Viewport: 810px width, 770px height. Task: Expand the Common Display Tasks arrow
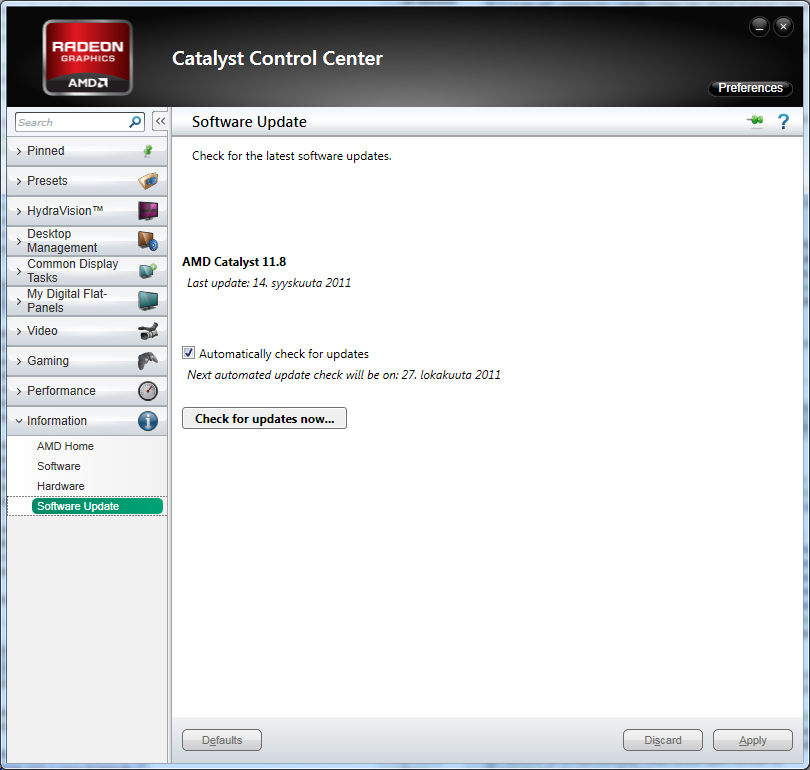(x=19, y=271)
